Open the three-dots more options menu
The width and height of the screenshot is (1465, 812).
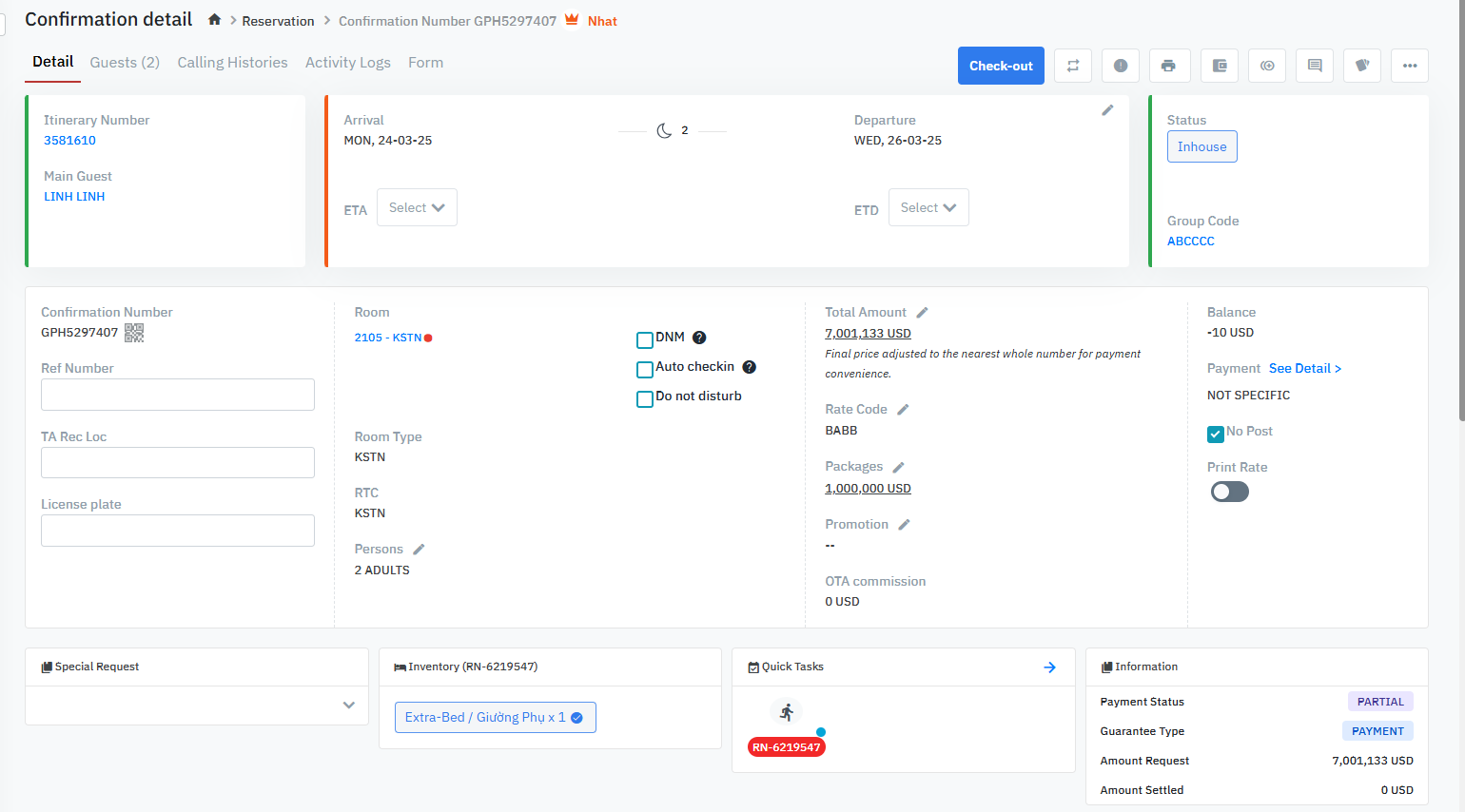pyautogui.click(x=1410, y=66)
